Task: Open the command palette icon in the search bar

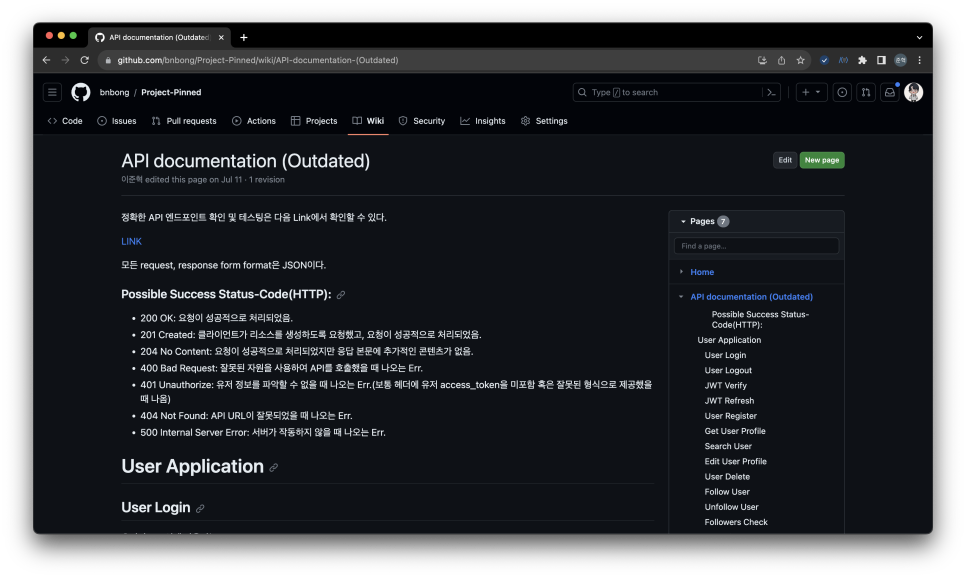Action: (771, 92)
